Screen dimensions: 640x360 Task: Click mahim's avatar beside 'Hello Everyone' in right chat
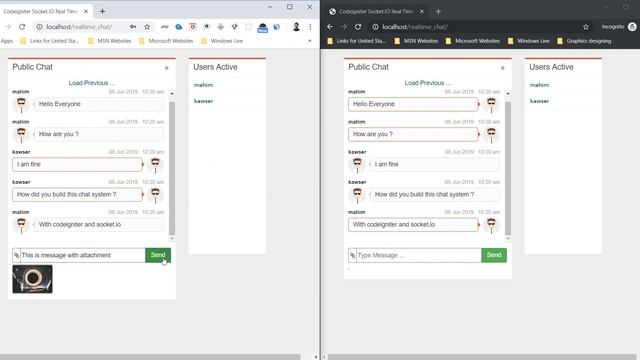point(491,104)
